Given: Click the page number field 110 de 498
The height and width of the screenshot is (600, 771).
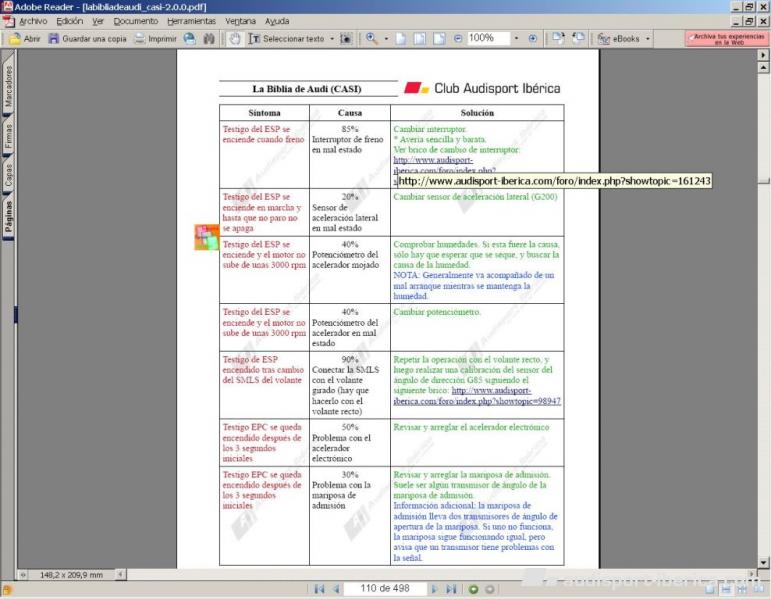Looking at the screenshot, I should tap(385, 589).
